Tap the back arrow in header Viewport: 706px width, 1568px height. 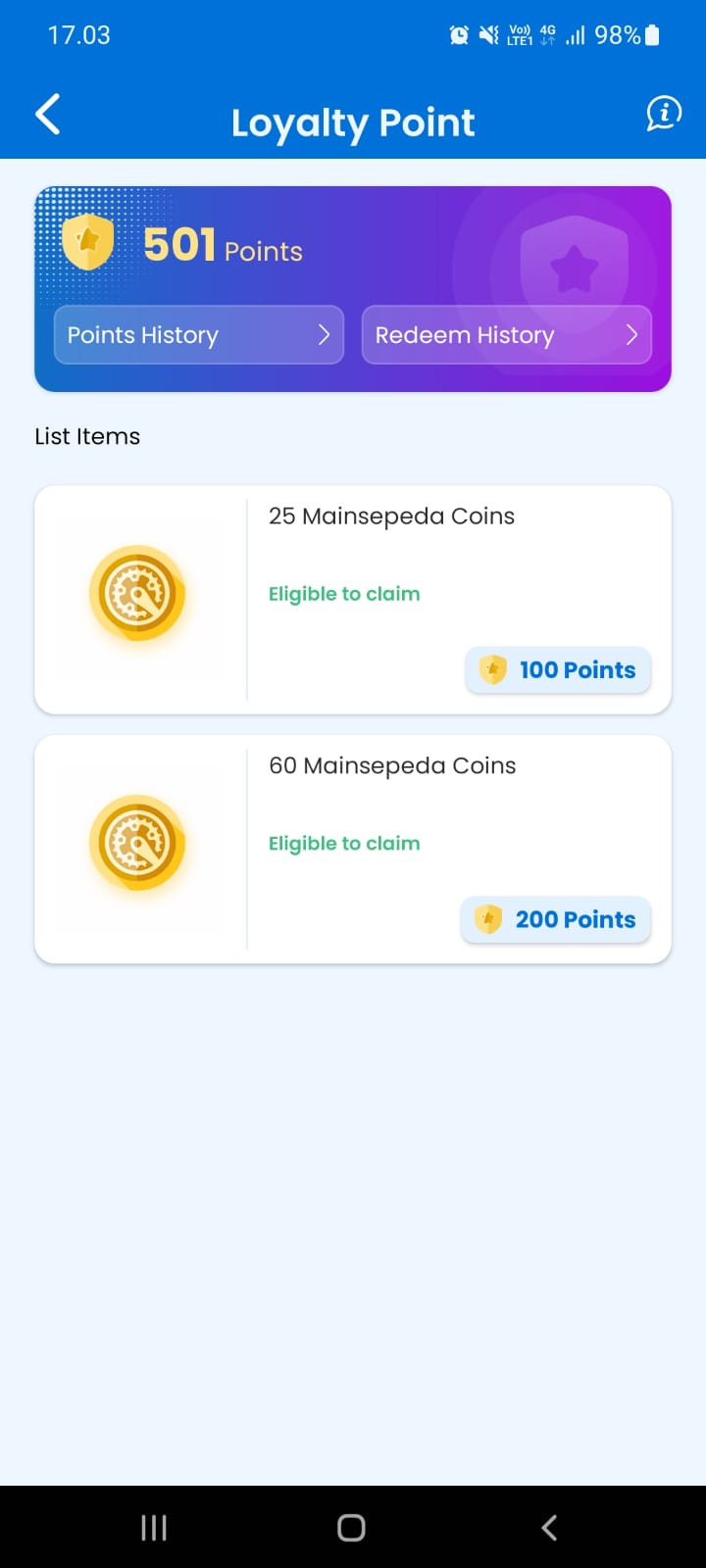(48, 115)
